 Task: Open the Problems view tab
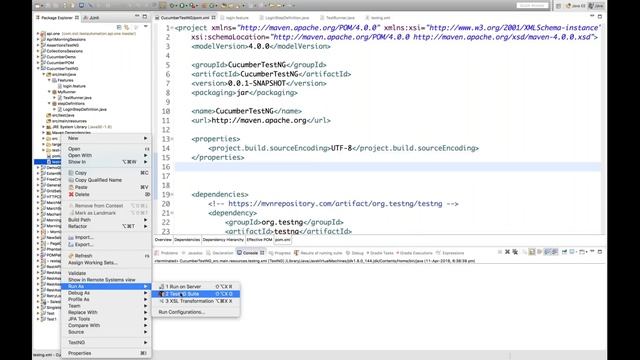167,253
